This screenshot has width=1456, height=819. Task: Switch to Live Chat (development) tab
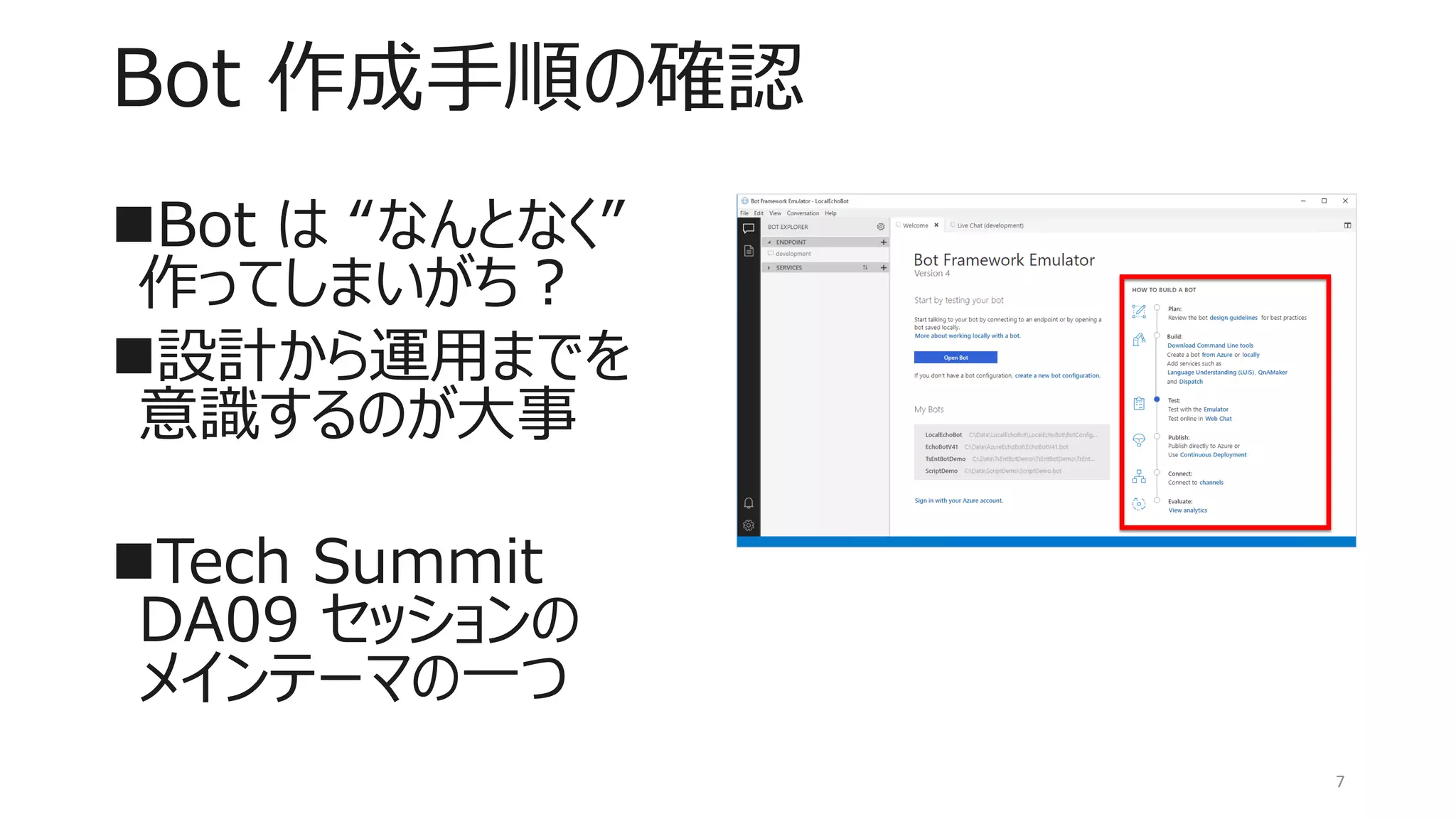coord(990,225)
